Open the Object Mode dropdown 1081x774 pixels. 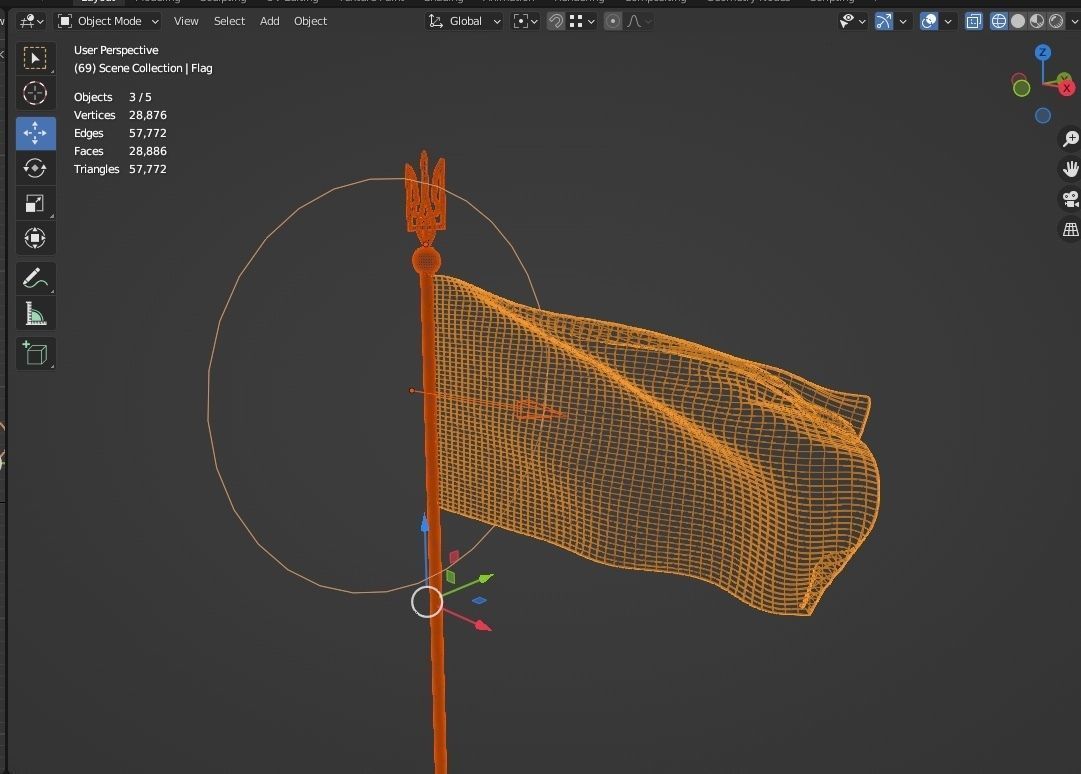[108, 21]
